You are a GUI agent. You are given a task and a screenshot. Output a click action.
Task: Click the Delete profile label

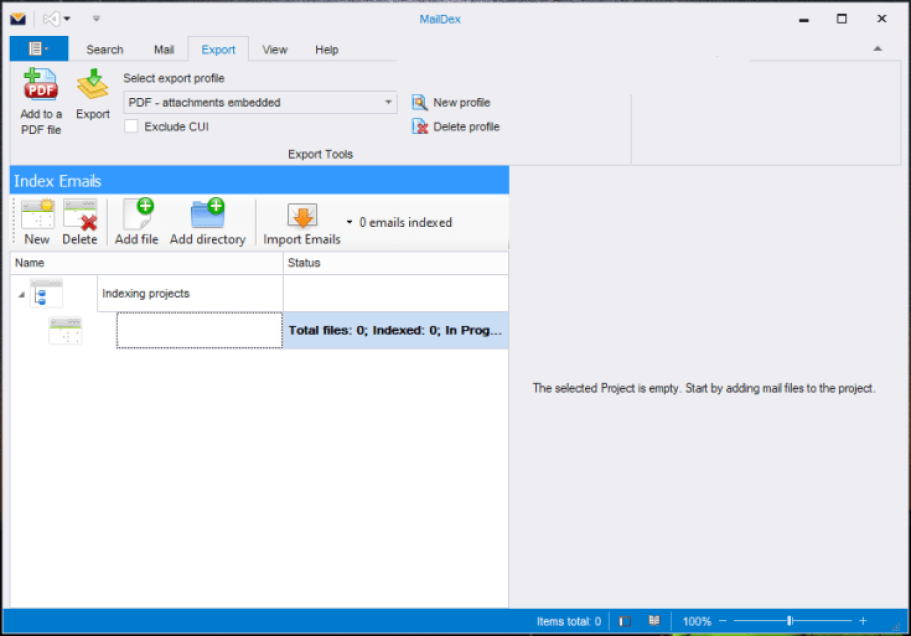coord(466,127)
